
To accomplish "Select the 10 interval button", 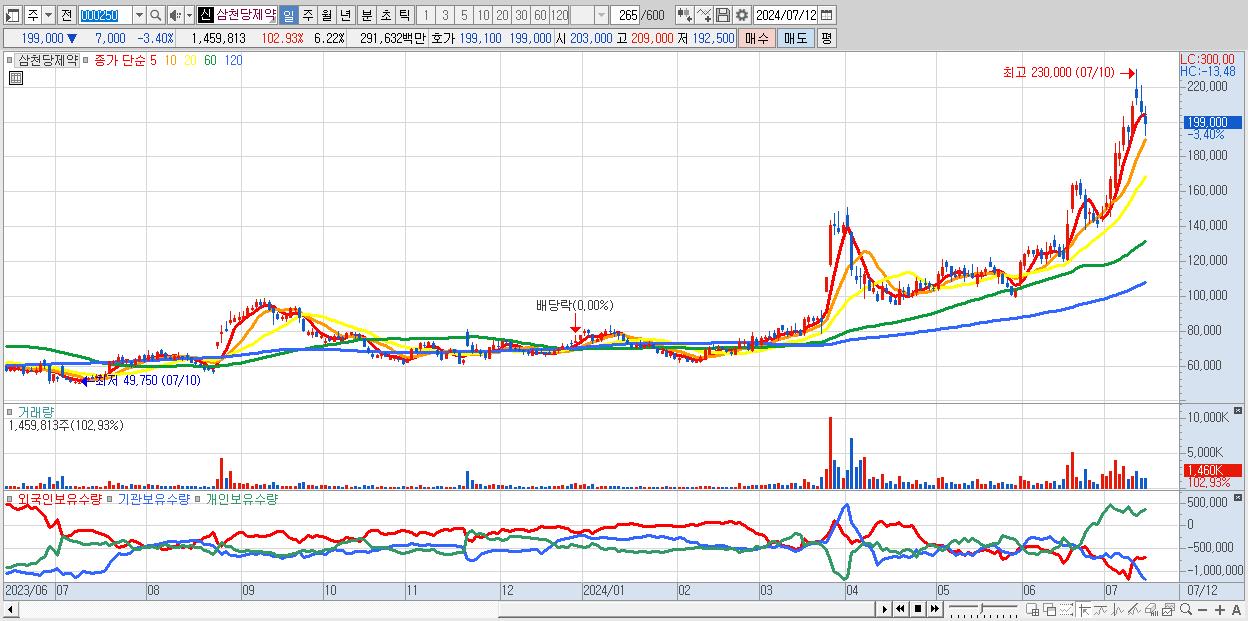I will pyautogui.click(x=483, y=15).
